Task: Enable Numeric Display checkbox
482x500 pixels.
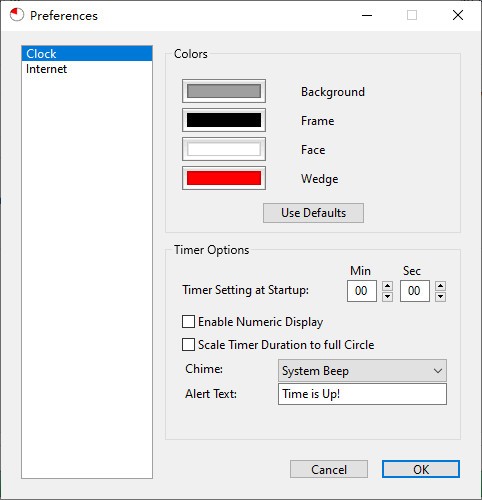Action: click(x=188, y=322)
